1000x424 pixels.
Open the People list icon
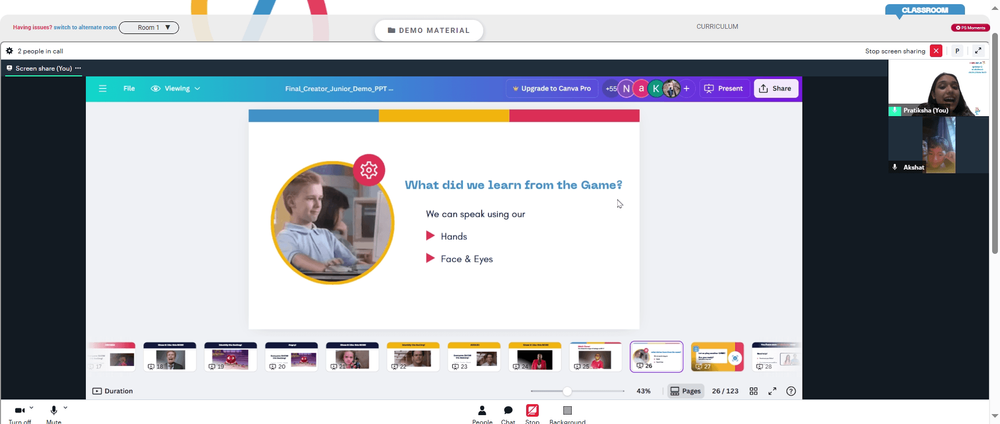point(482,411)
